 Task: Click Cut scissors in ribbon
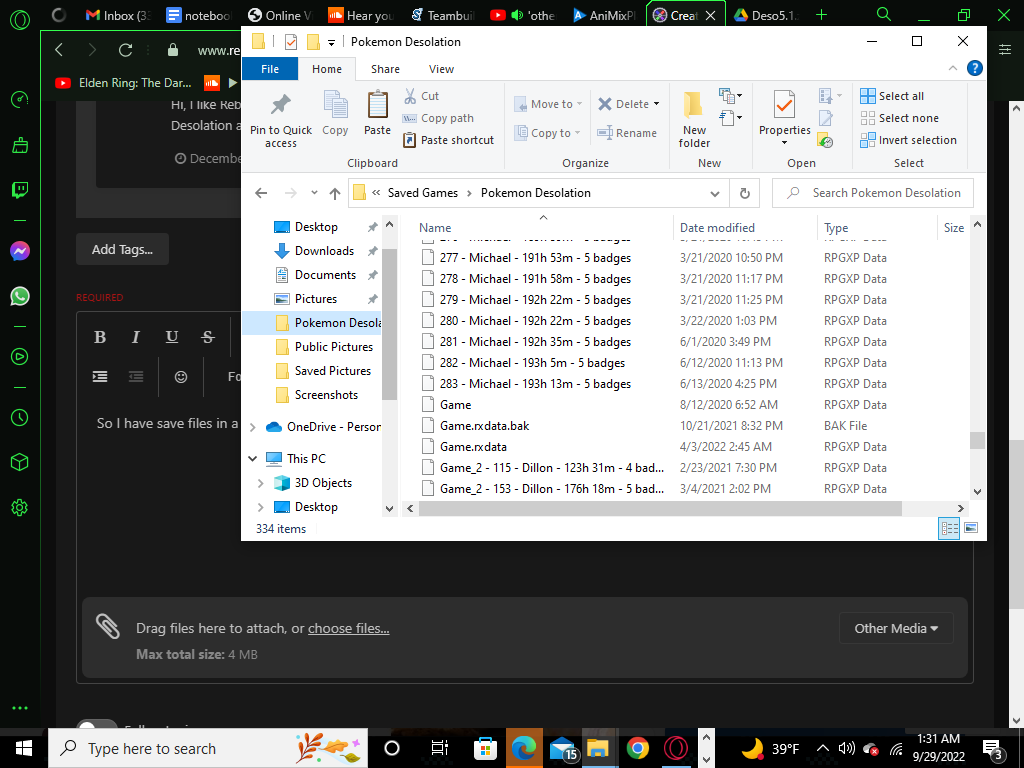point(410,96)
